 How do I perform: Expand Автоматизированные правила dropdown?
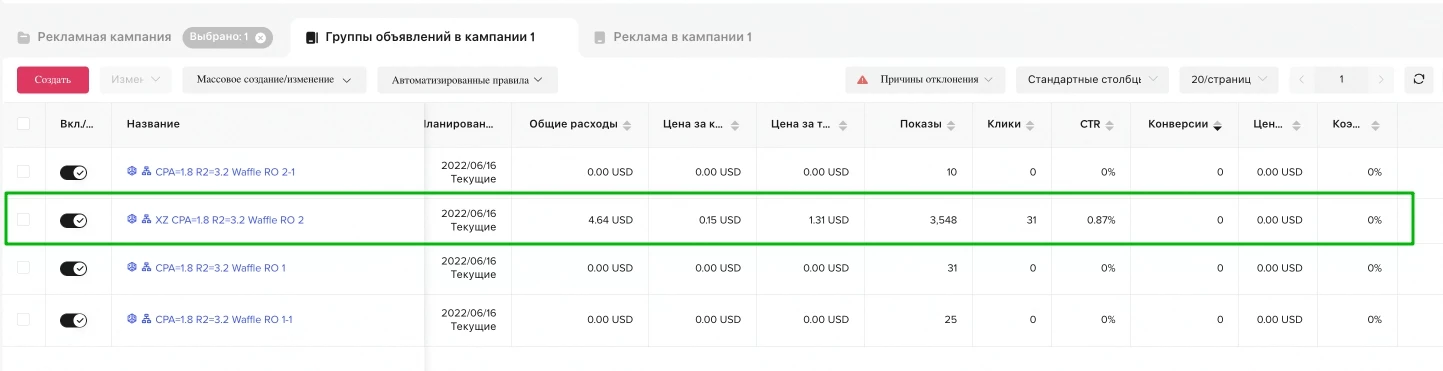click(x=467, y=80)
